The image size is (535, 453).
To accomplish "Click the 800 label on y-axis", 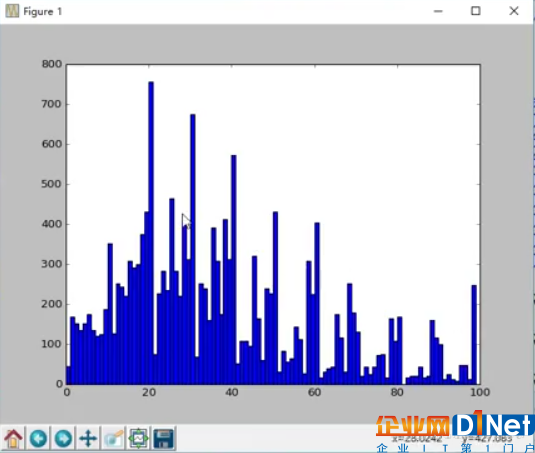I will tap(52, 64).
